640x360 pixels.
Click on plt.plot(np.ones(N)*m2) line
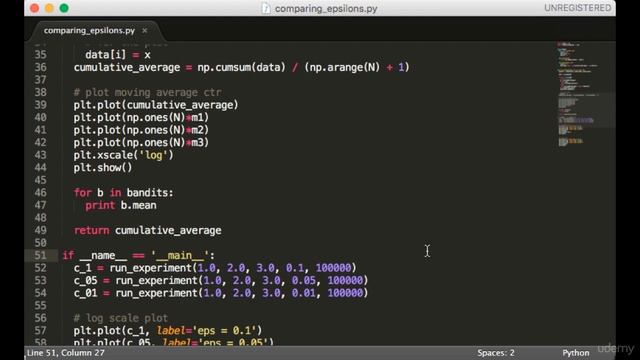pyautogui.click(x=141, y=130)
